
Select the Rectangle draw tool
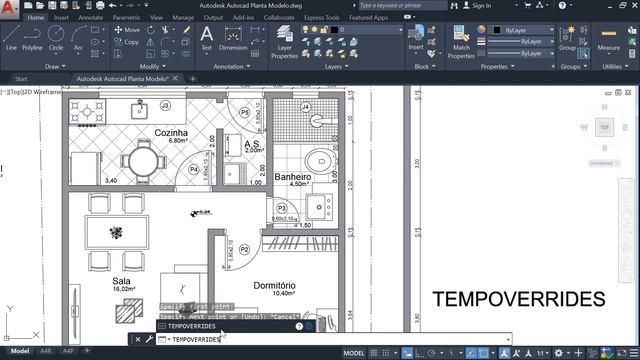[x=95, y=30]
